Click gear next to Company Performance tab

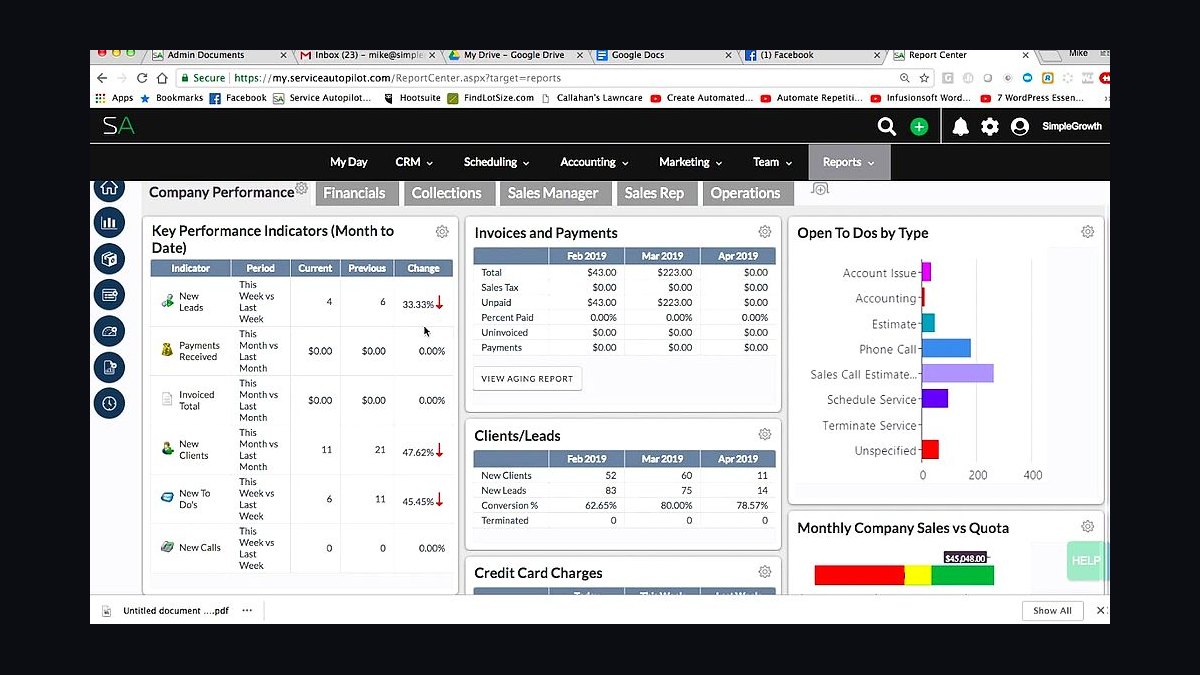coord(301,188)
